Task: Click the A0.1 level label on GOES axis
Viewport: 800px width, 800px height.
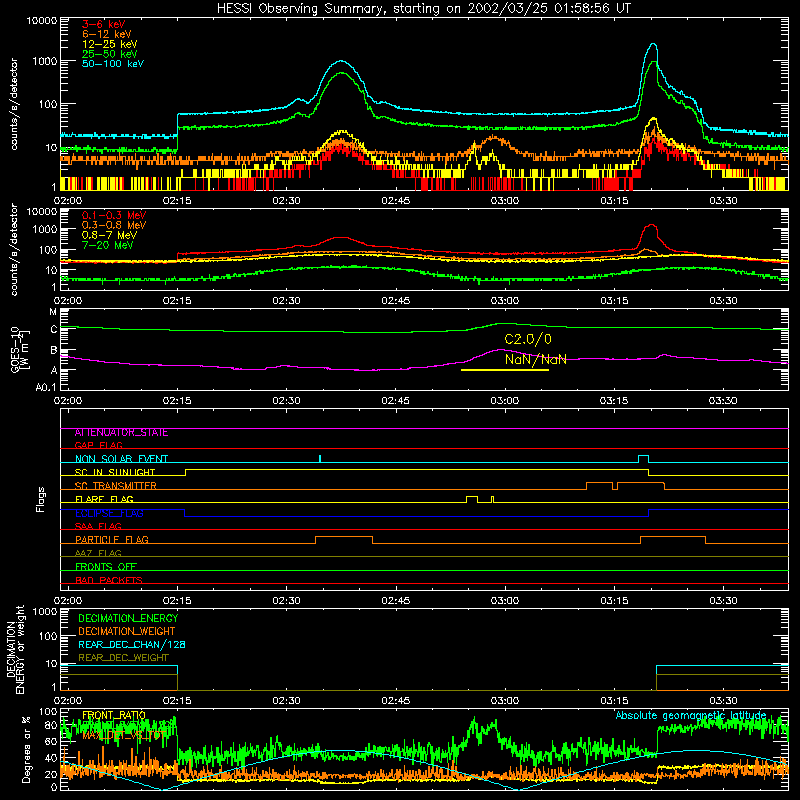Action: (46, 388)
